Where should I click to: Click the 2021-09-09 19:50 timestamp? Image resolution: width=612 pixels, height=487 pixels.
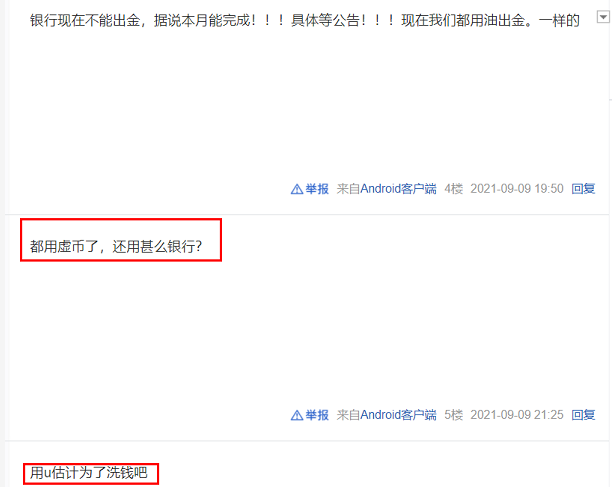[517, 189]
